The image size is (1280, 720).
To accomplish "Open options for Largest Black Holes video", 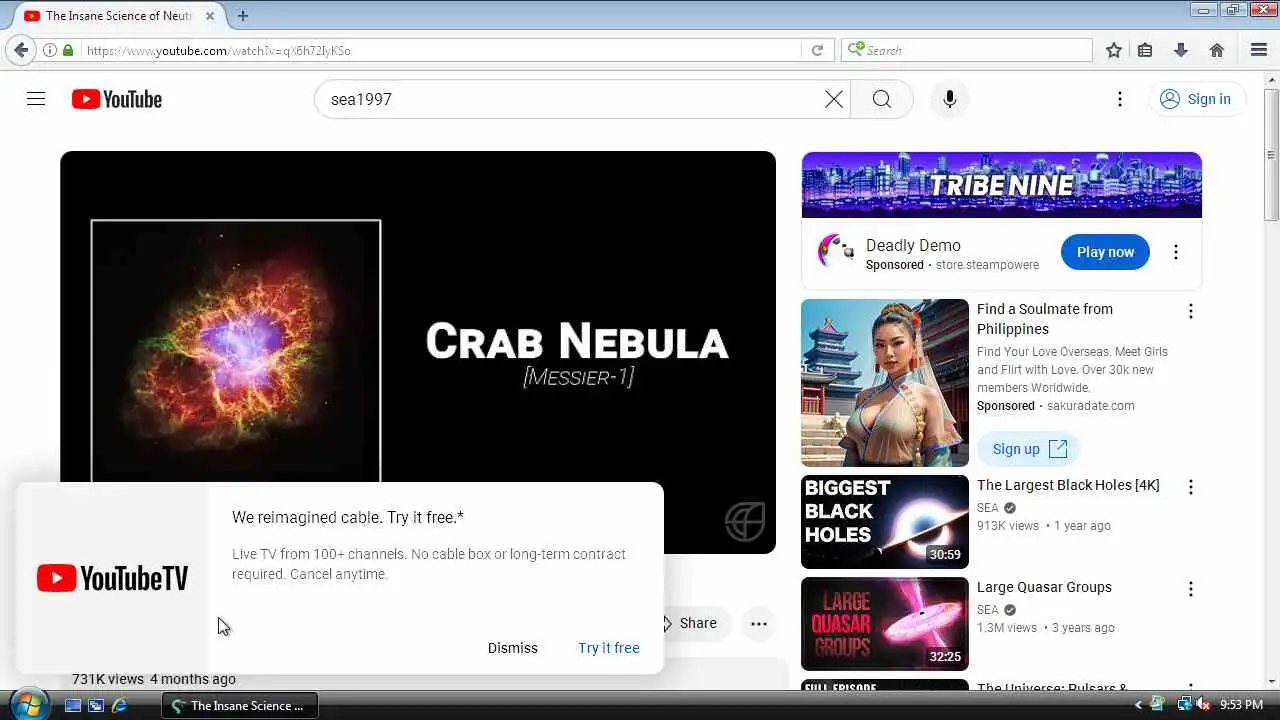I will point(1190,487).
